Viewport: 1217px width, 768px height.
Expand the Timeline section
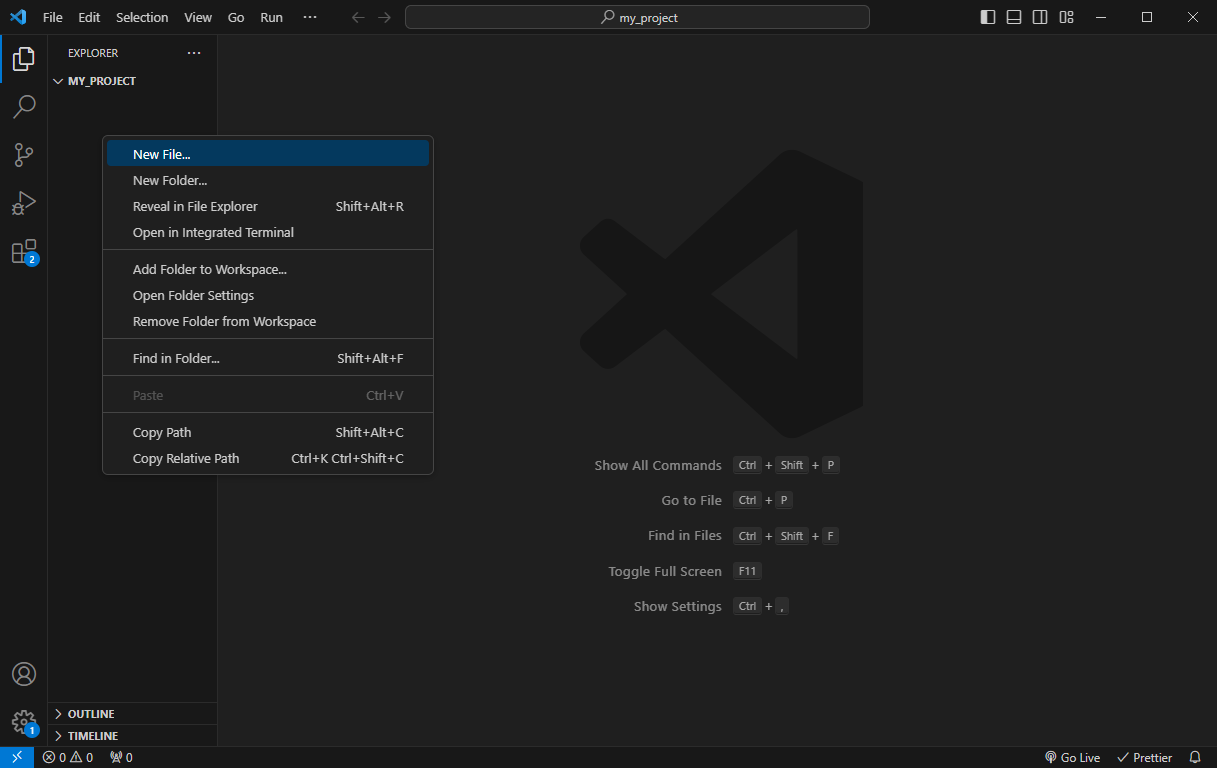click(x=93, y=736)
